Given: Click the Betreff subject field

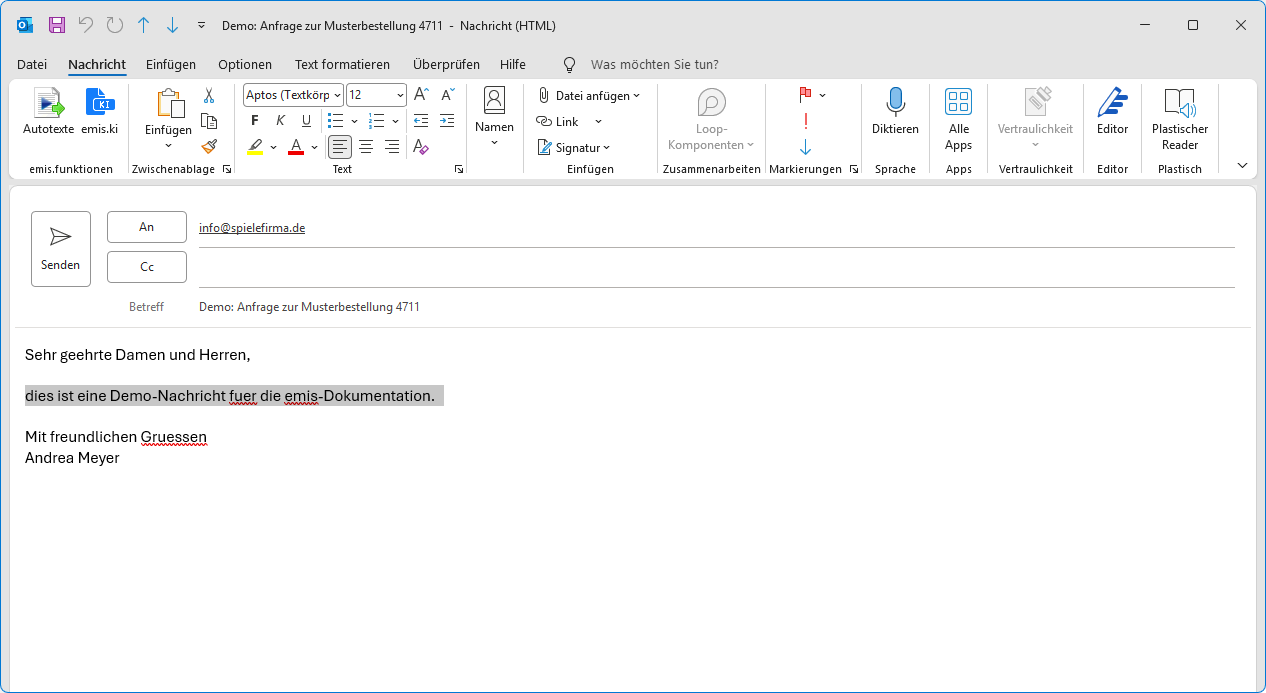Looking at the screenshot, I should click(717, 307).
